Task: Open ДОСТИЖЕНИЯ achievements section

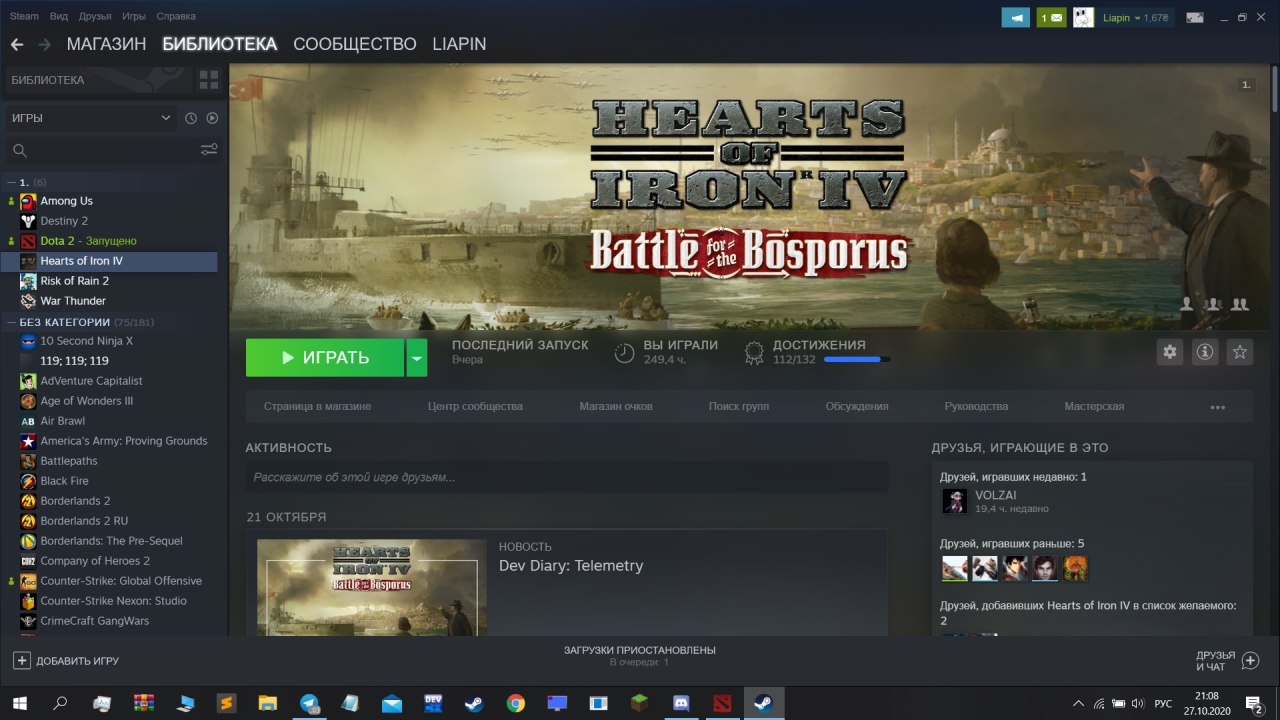Action: (819, 345)
